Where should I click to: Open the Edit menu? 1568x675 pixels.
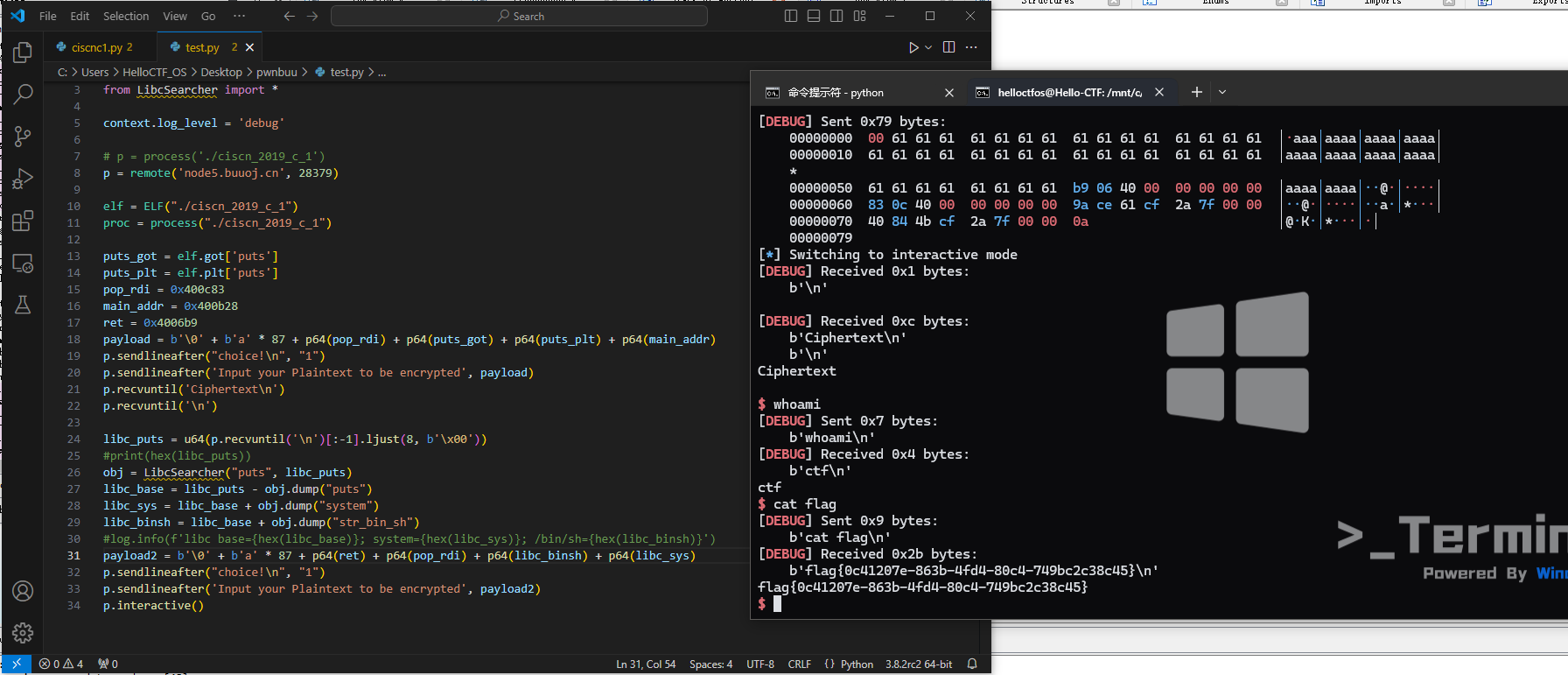point(80,16)
